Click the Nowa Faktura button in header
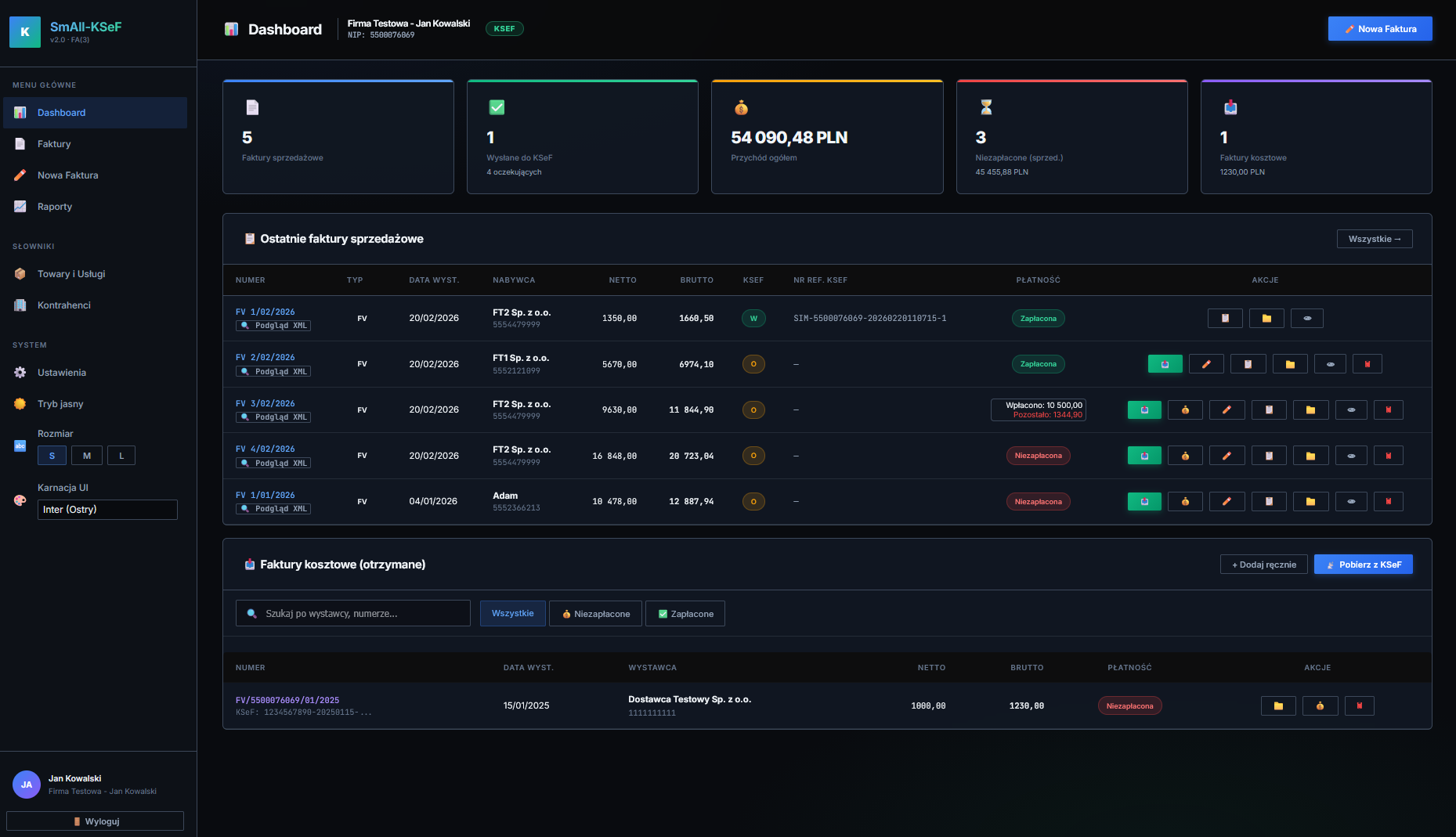1456x837 pixels. point(1379,29)
